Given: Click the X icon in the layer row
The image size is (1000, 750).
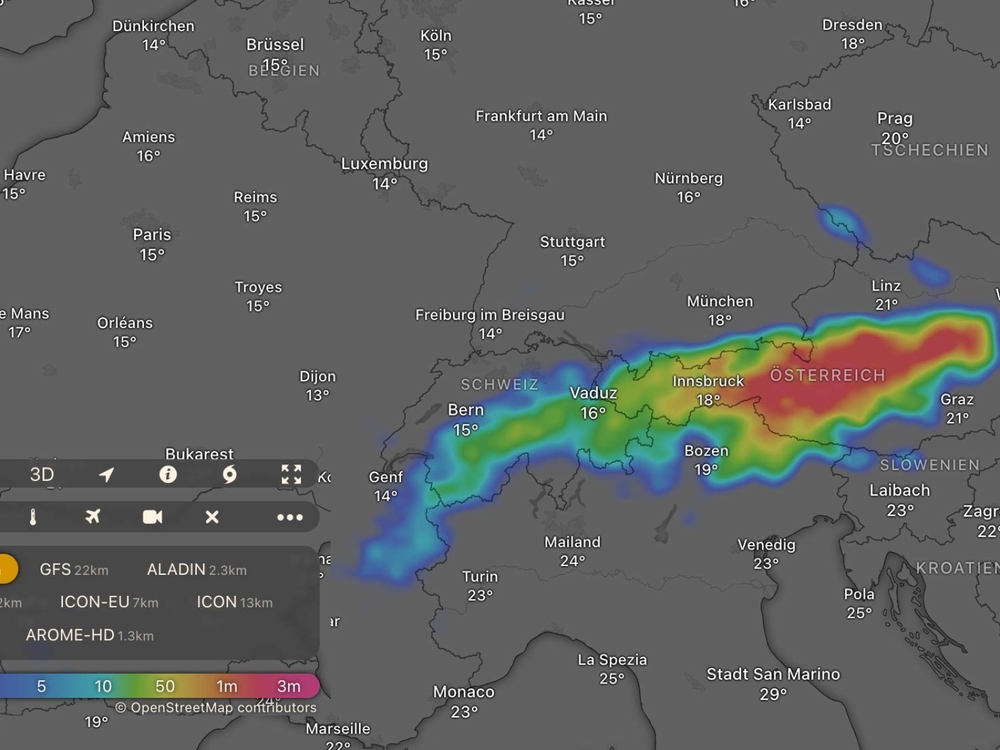Looking at the screenshot, I should coord(212,517).
